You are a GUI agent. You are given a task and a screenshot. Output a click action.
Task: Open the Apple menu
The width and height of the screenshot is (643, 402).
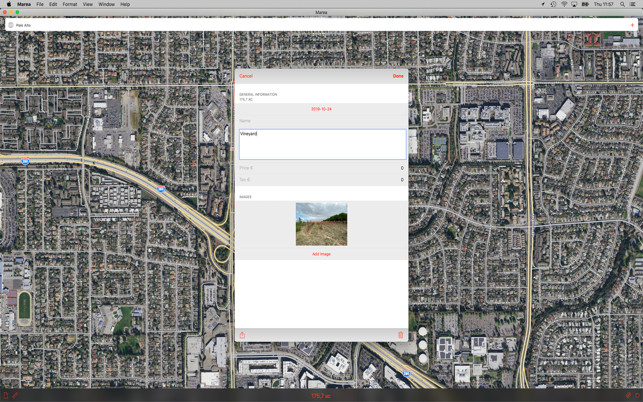point(9,4)
